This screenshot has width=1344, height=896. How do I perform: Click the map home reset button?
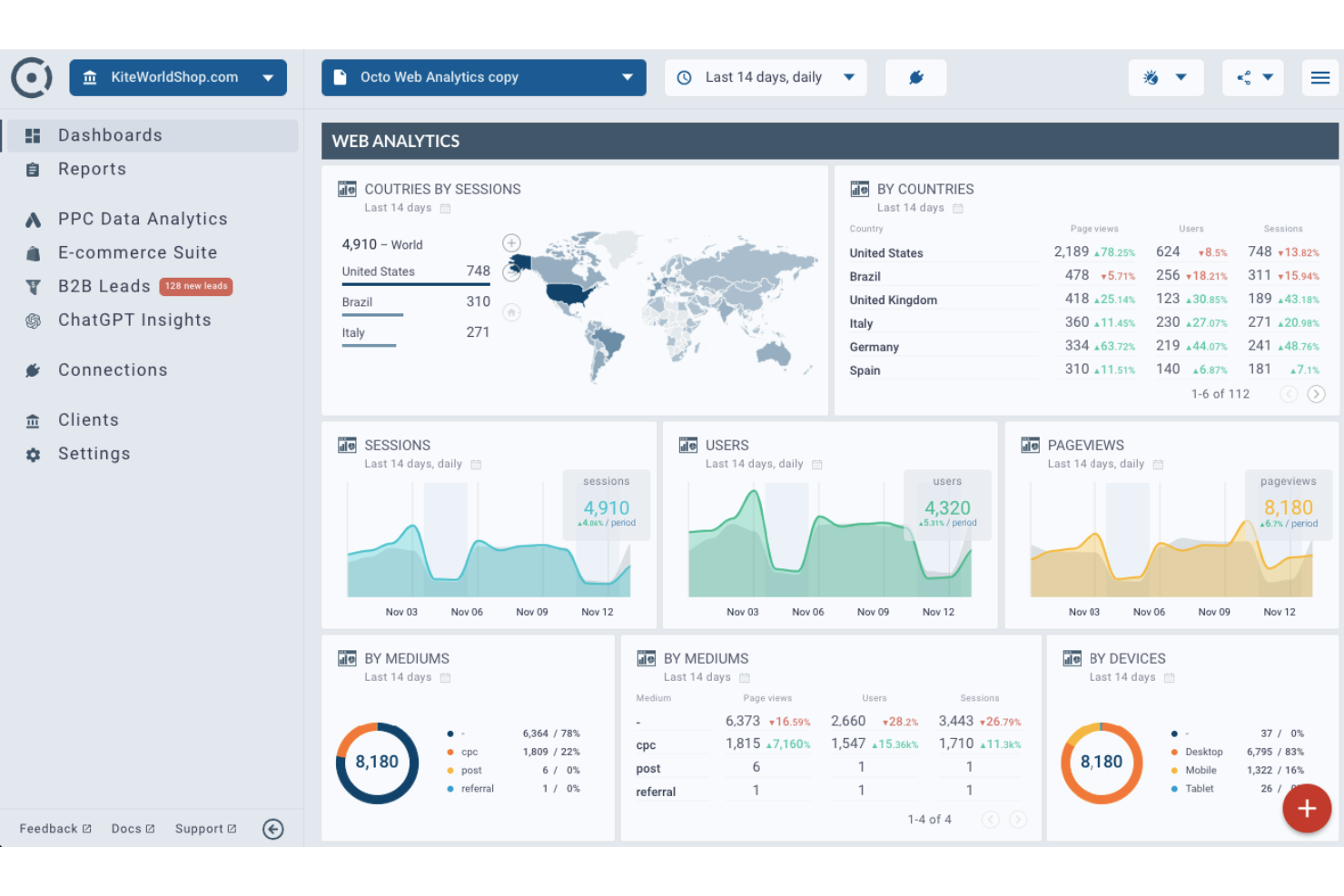[511, 312]
